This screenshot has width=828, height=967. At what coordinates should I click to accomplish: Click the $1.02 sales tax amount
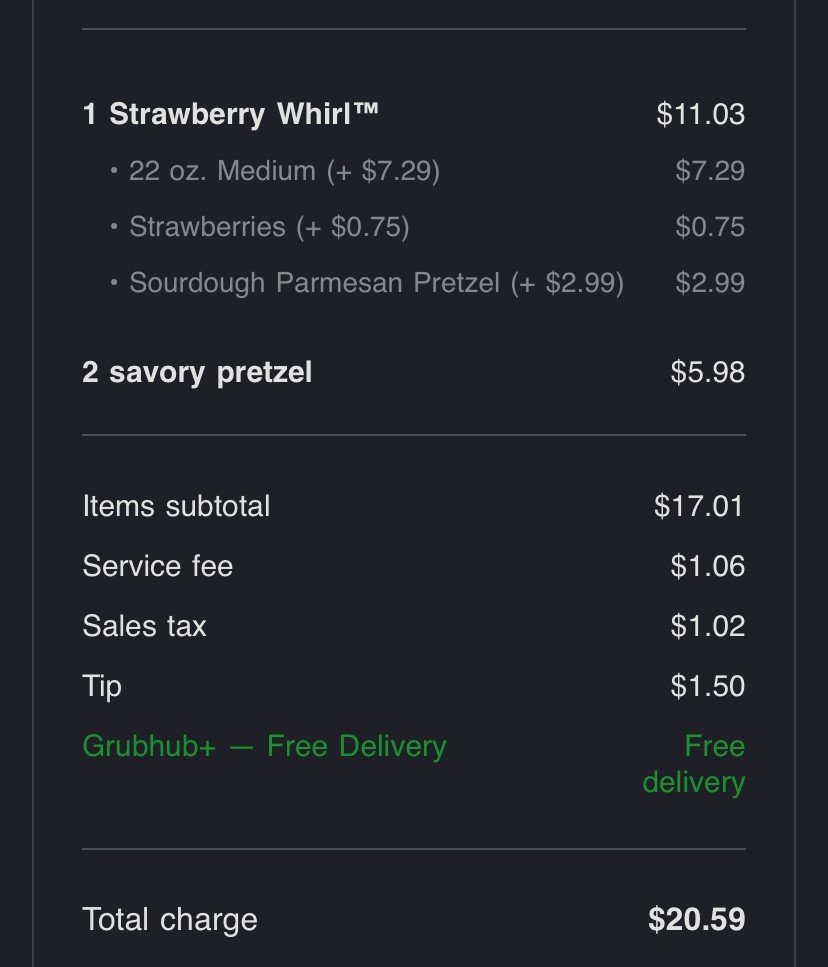[707, 626]
